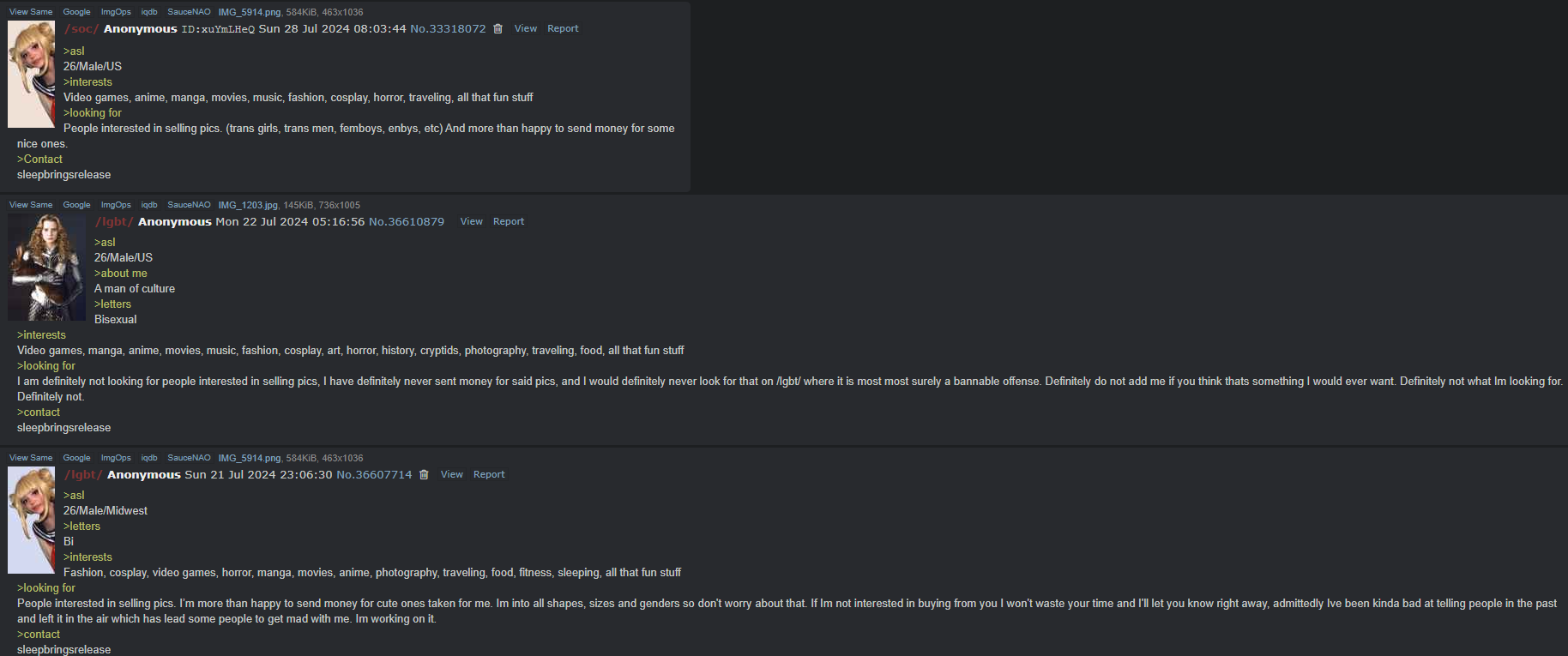Open the thumbnail of post No.33318072
The image size is (1568, 656).
coord(32,75)
